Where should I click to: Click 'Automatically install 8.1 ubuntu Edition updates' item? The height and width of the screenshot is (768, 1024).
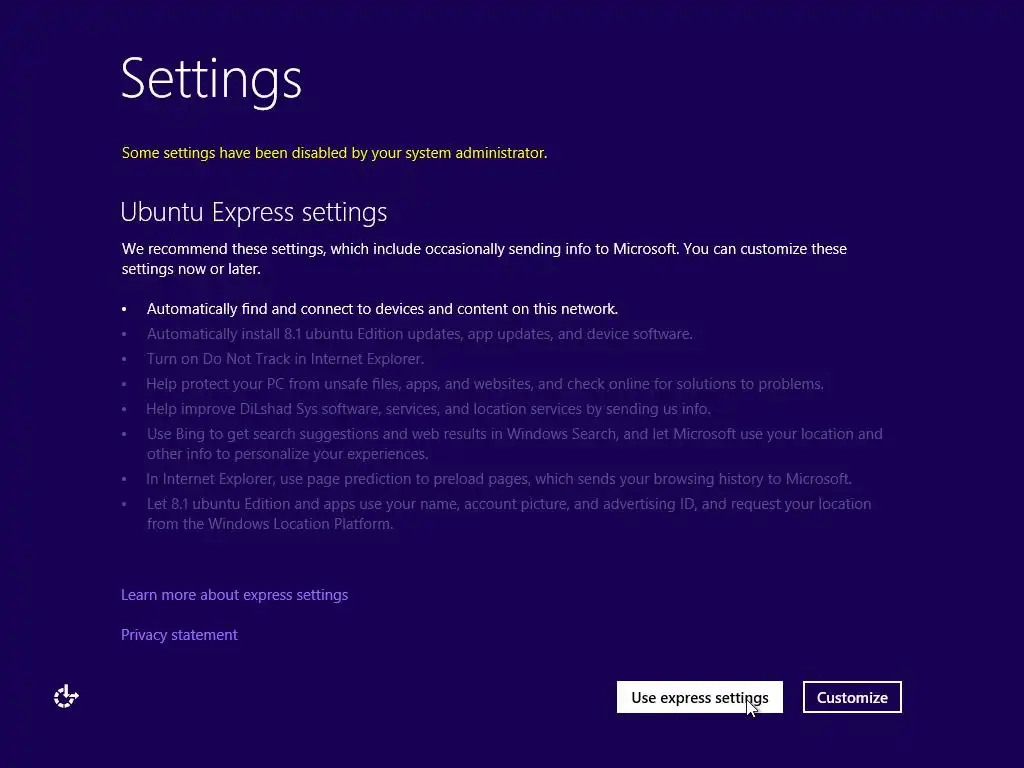[x=419, y=334]
